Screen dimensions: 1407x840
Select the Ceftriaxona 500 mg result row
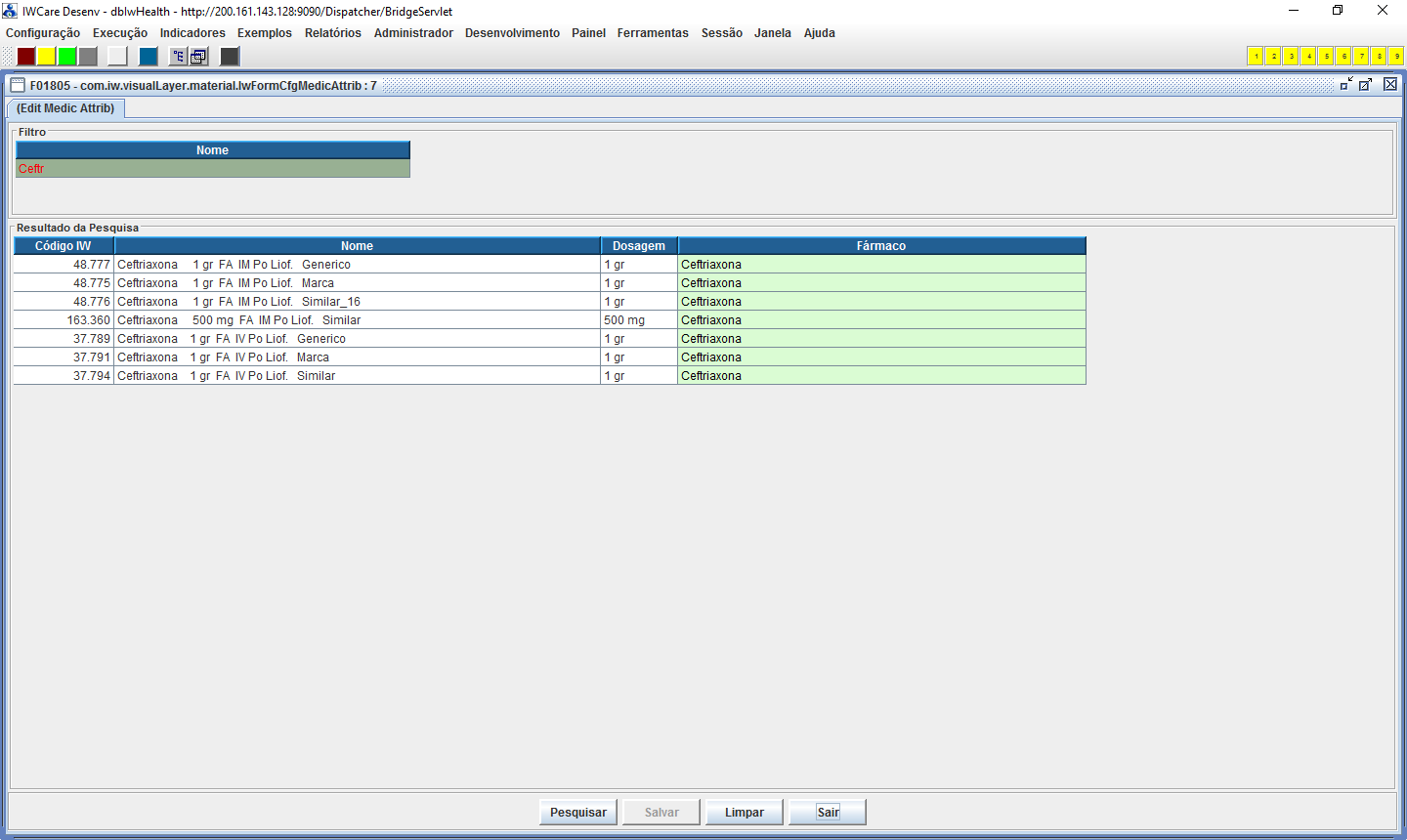click(x=357, y=320)
